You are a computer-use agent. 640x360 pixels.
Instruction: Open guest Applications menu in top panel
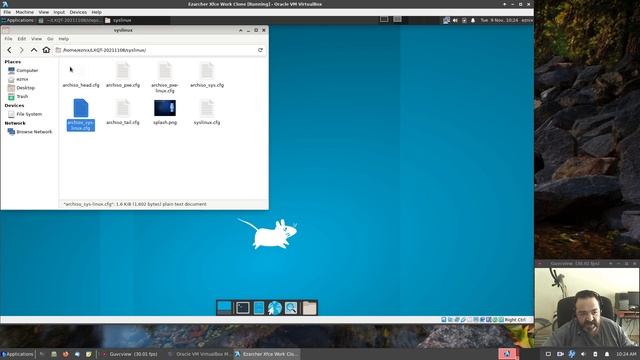[17, 20]
